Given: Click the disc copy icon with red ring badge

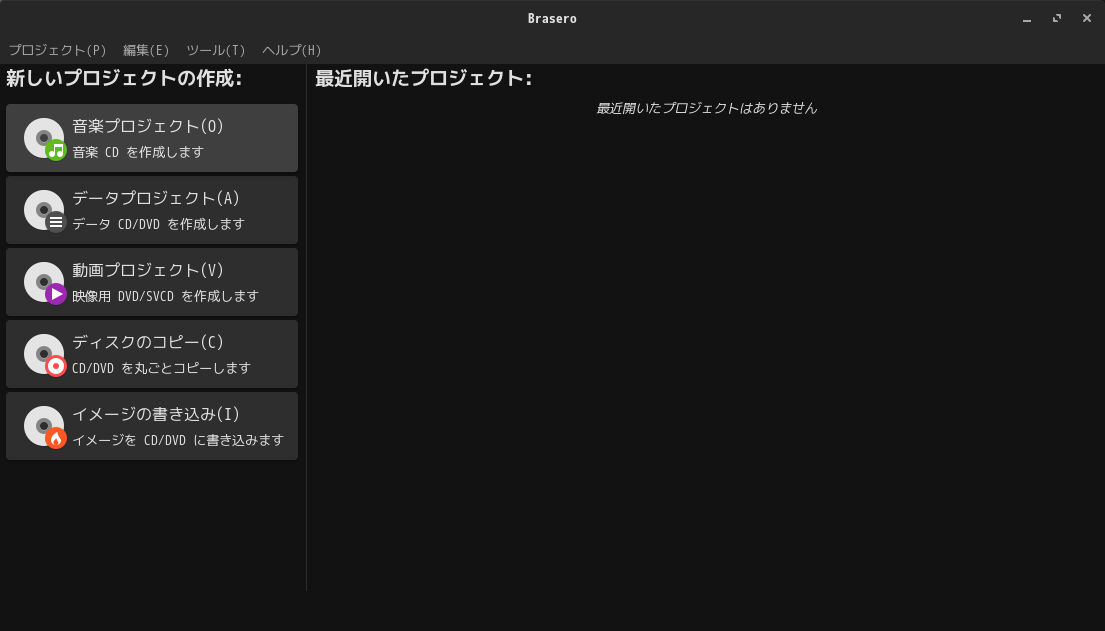Looking at the screenshot, I should 45,355.
